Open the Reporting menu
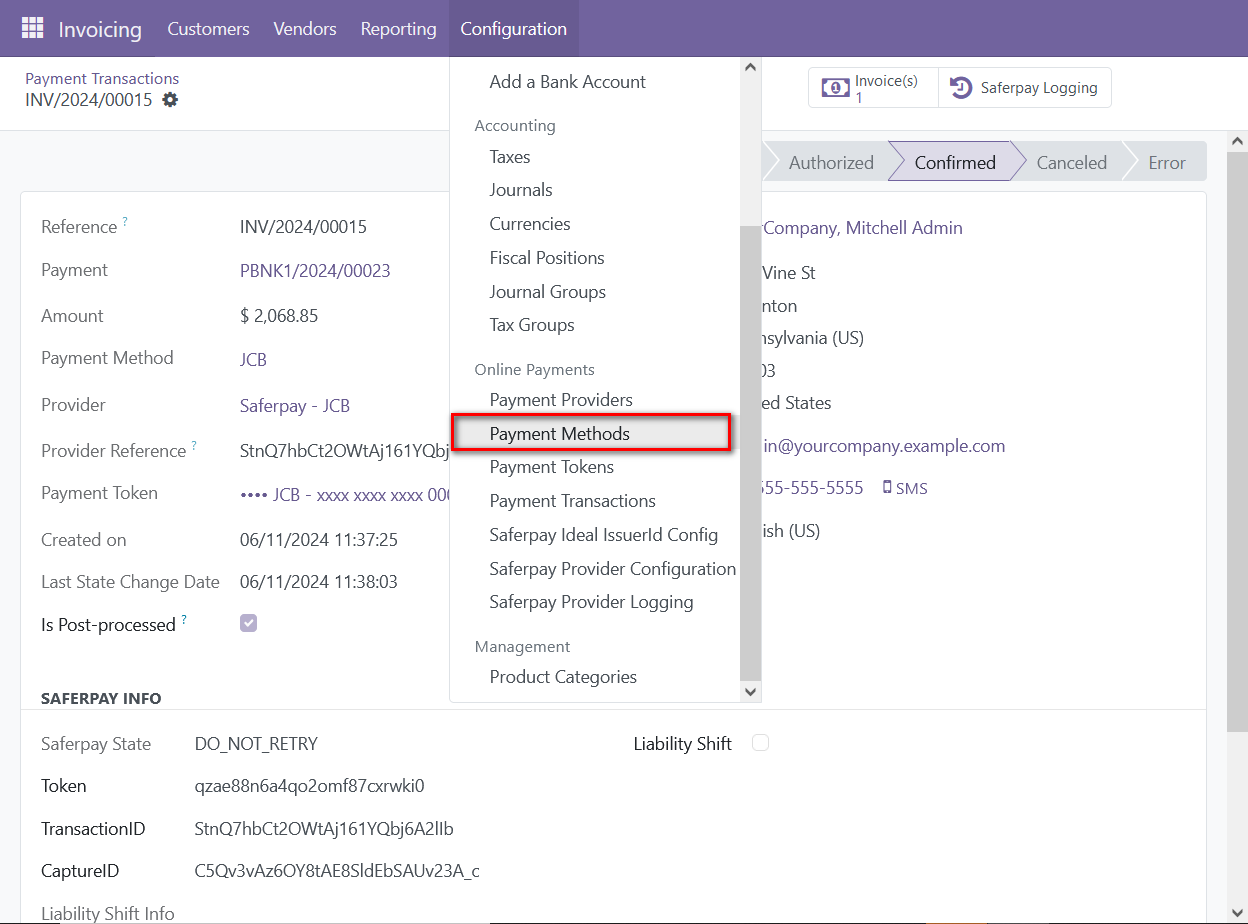Image resolution: width=1248 pixels, height=924 pixels. (398, 28)
